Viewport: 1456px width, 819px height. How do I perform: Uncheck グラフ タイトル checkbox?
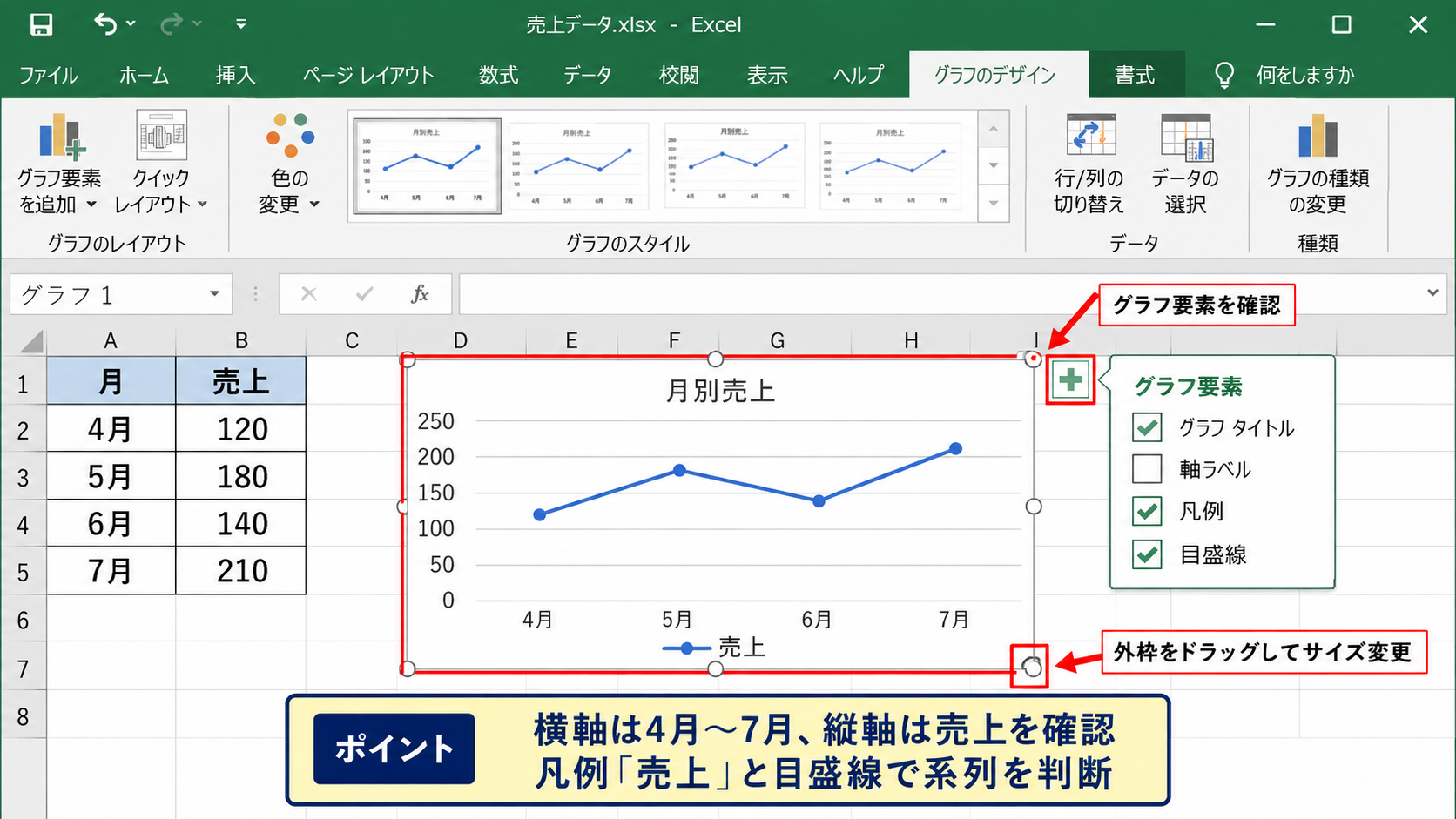tap(1147, 427)
